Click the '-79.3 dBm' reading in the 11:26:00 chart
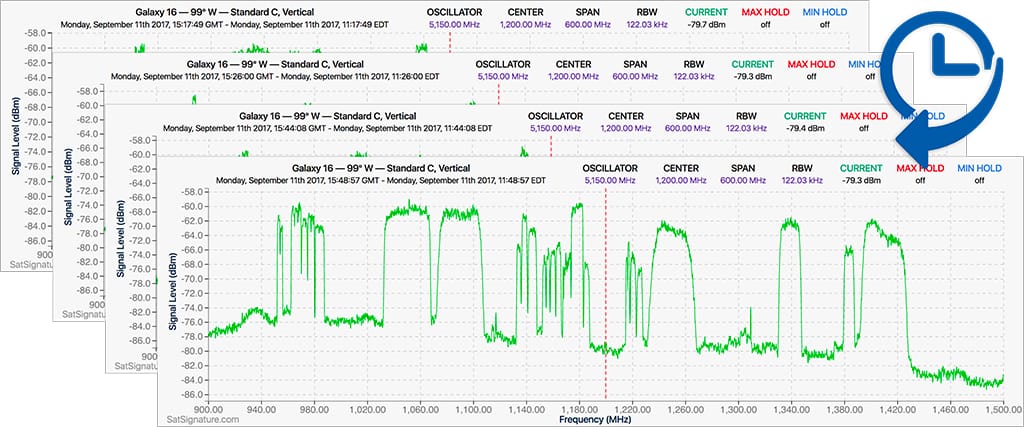Image resolution: width=1024 pixels, height=427 pixels. pyautogui.click(x=752, y=76)
